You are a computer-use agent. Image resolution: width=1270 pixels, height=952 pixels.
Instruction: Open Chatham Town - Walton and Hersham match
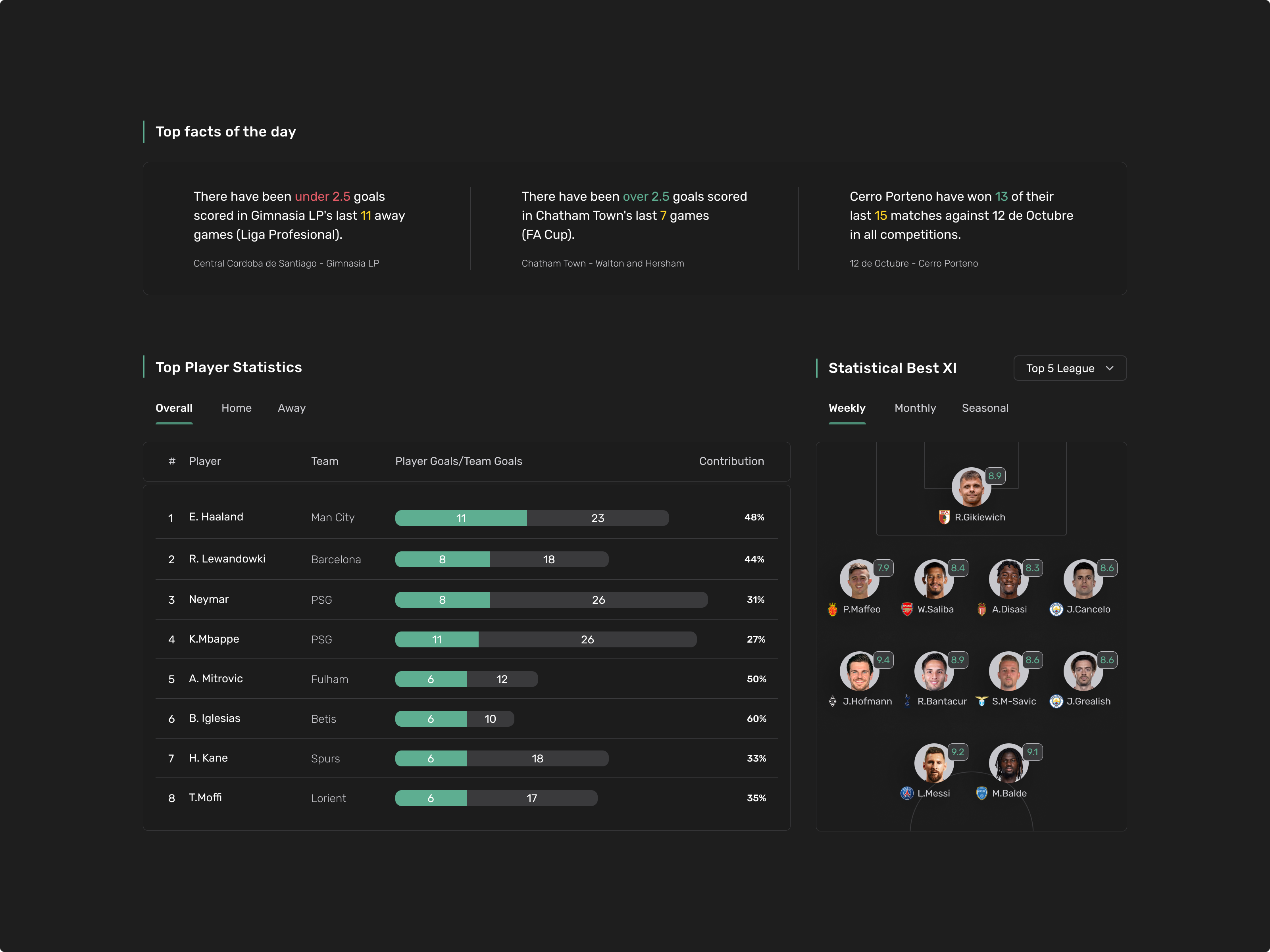(x=602, y=263)
